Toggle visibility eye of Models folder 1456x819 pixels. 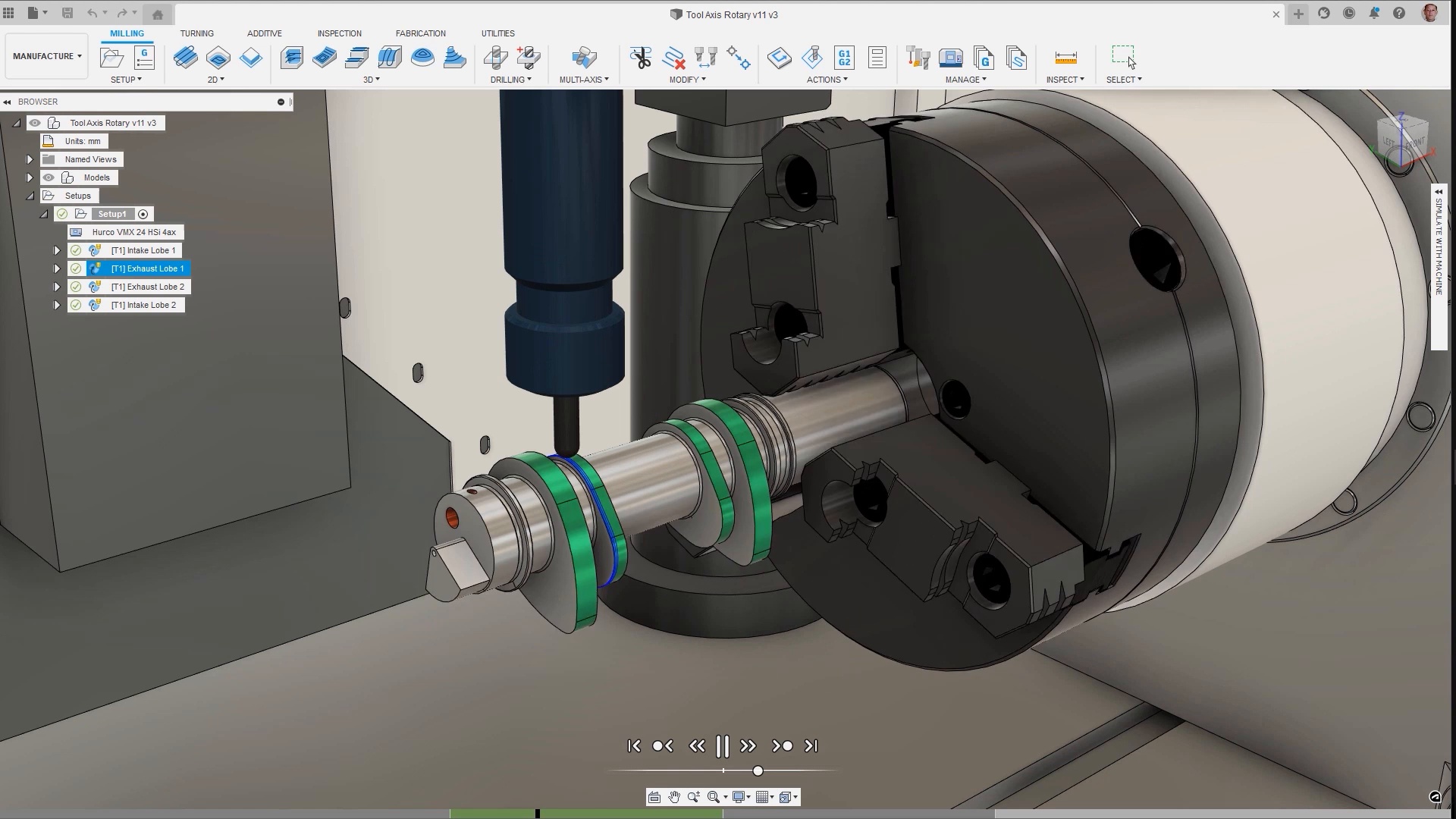coord(49,177)
